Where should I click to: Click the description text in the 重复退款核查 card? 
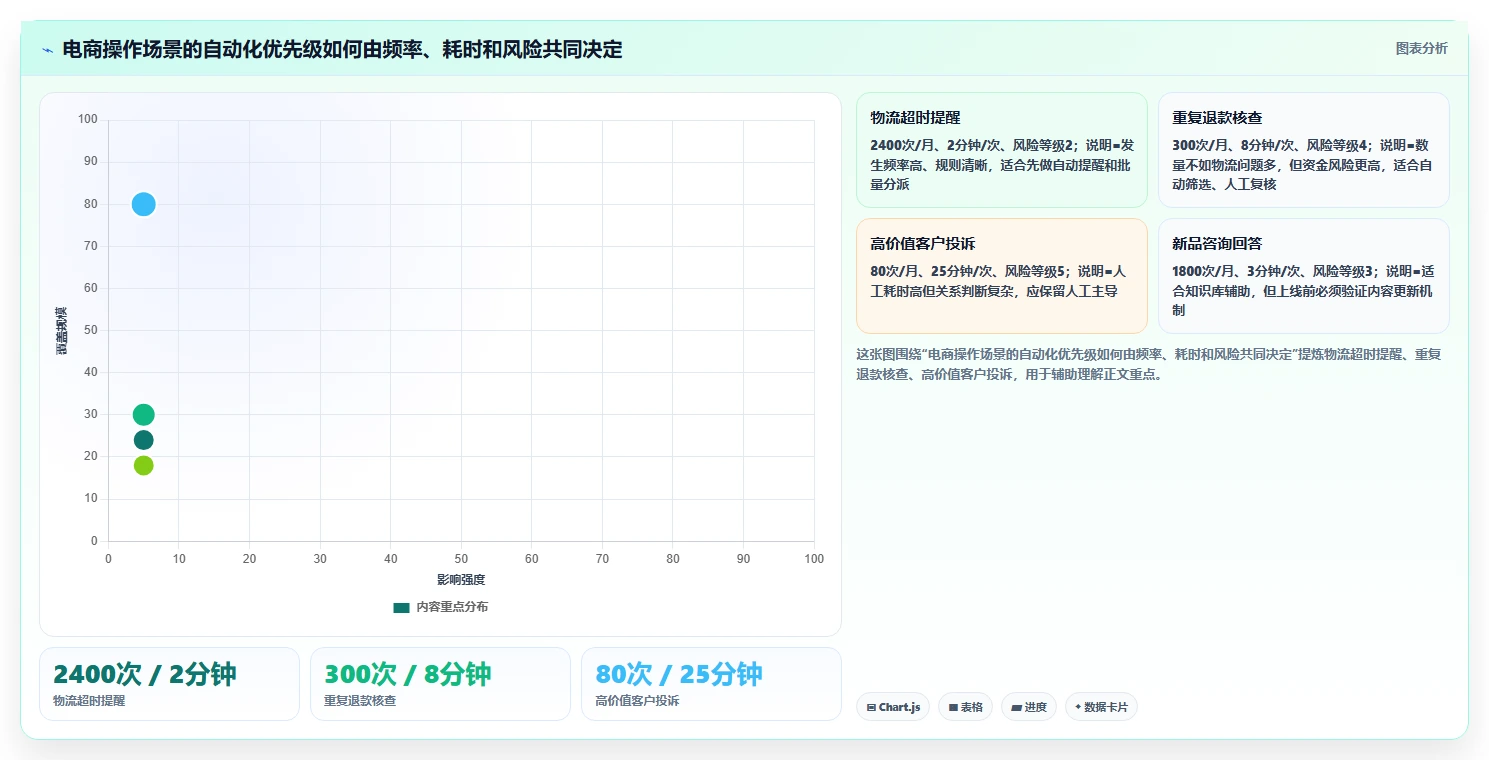click(1303, 165)
